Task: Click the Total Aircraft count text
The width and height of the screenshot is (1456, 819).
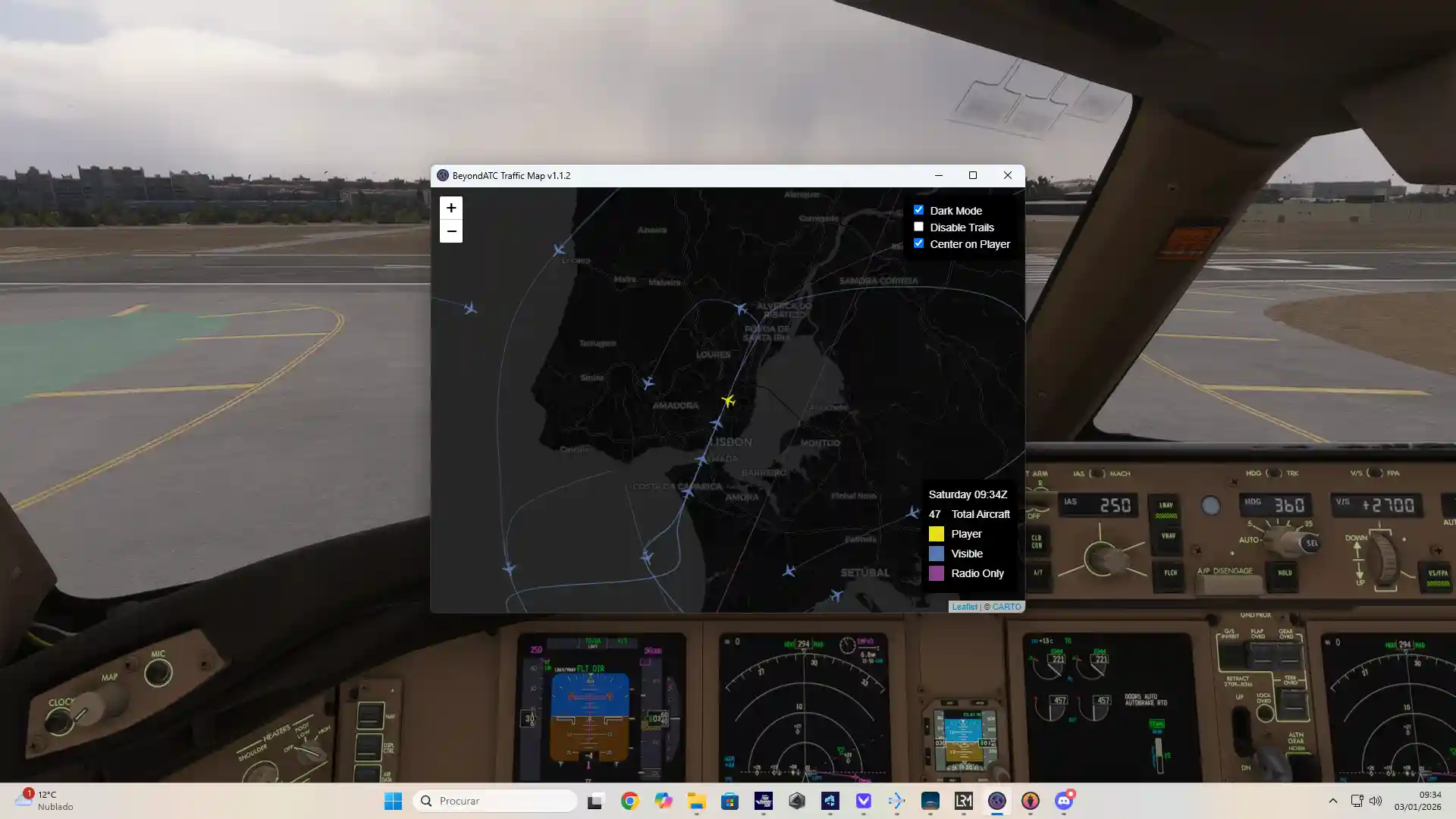Action: (969, 514)
